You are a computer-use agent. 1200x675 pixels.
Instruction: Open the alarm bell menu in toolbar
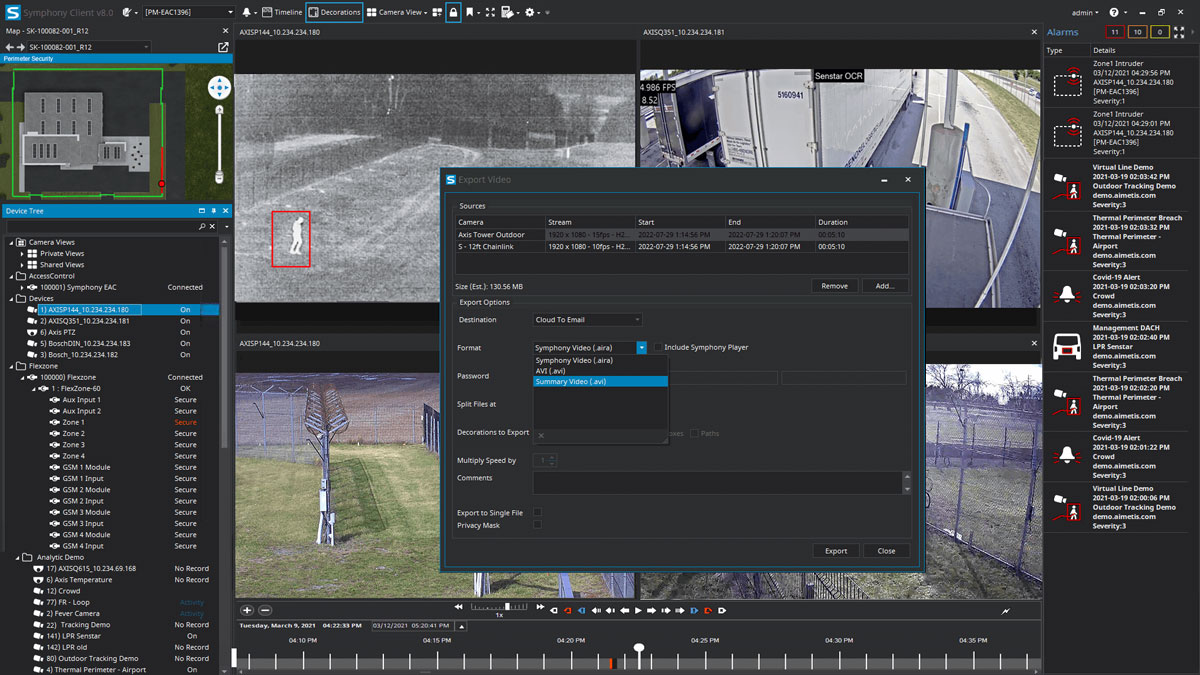tap(247, 12)
